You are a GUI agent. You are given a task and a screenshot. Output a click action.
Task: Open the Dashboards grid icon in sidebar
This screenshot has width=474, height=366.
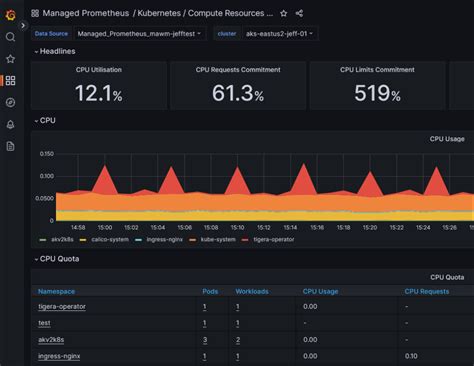coord(11,80)
